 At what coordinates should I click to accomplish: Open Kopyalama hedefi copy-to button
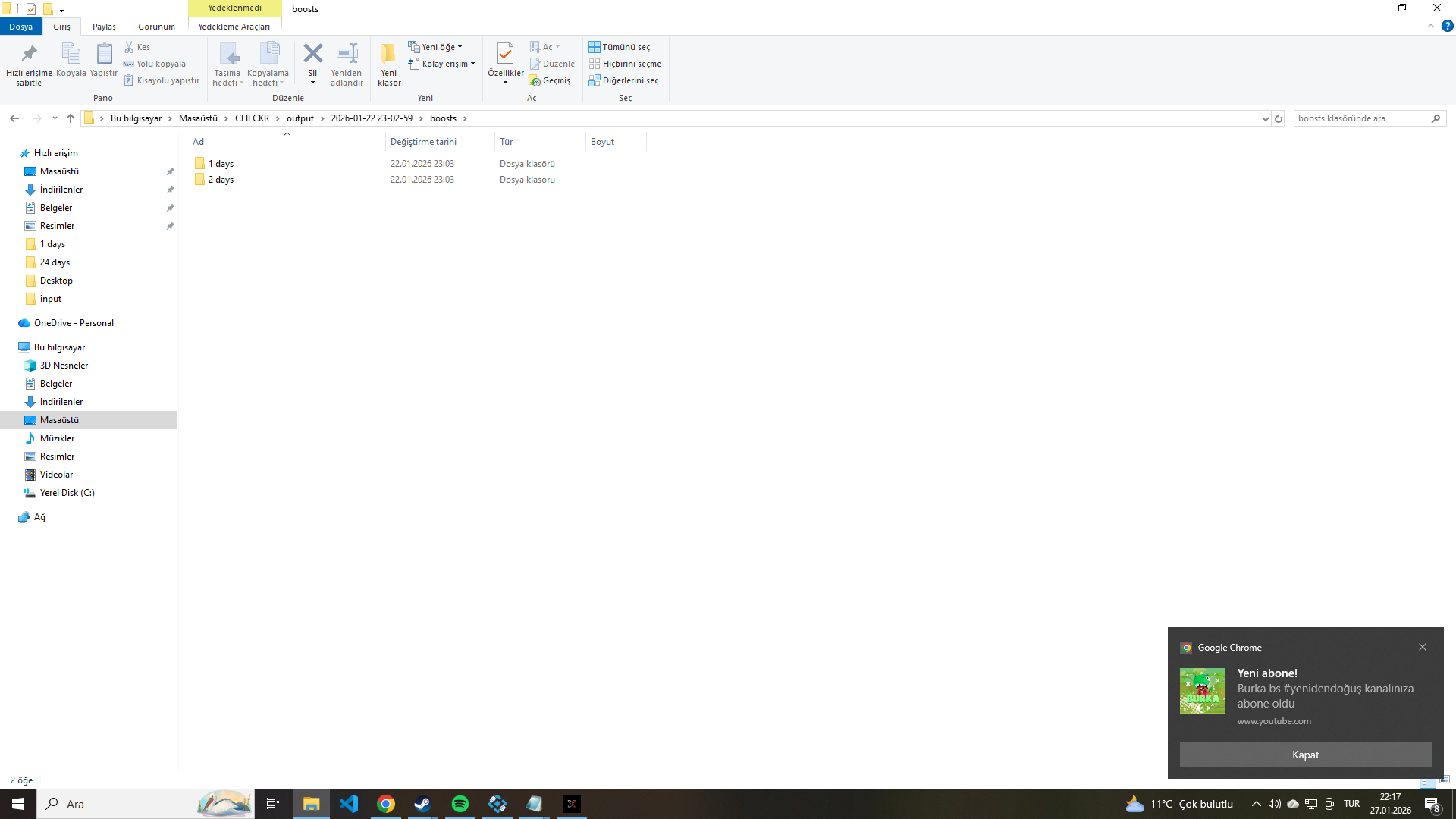tap(268, 64)
